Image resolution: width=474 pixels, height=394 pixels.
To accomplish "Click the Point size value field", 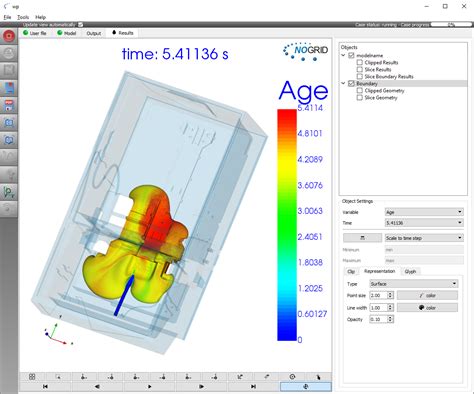I will 378,295.
